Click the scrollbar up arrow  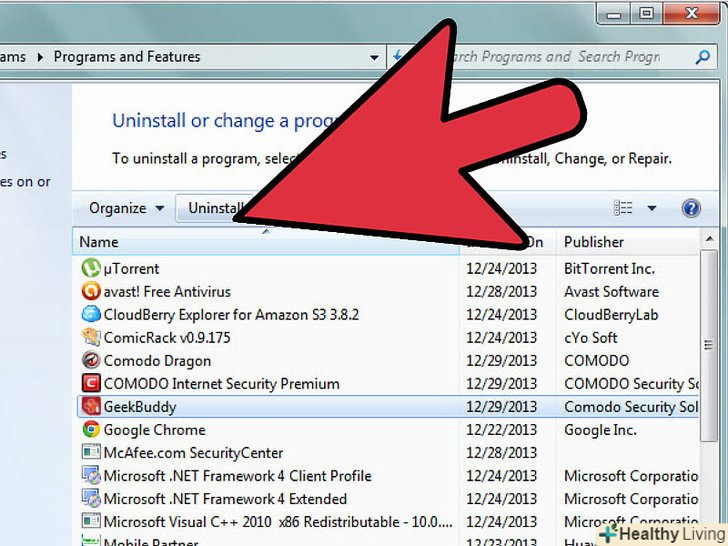pyautogui.click(x=709, y=240)
